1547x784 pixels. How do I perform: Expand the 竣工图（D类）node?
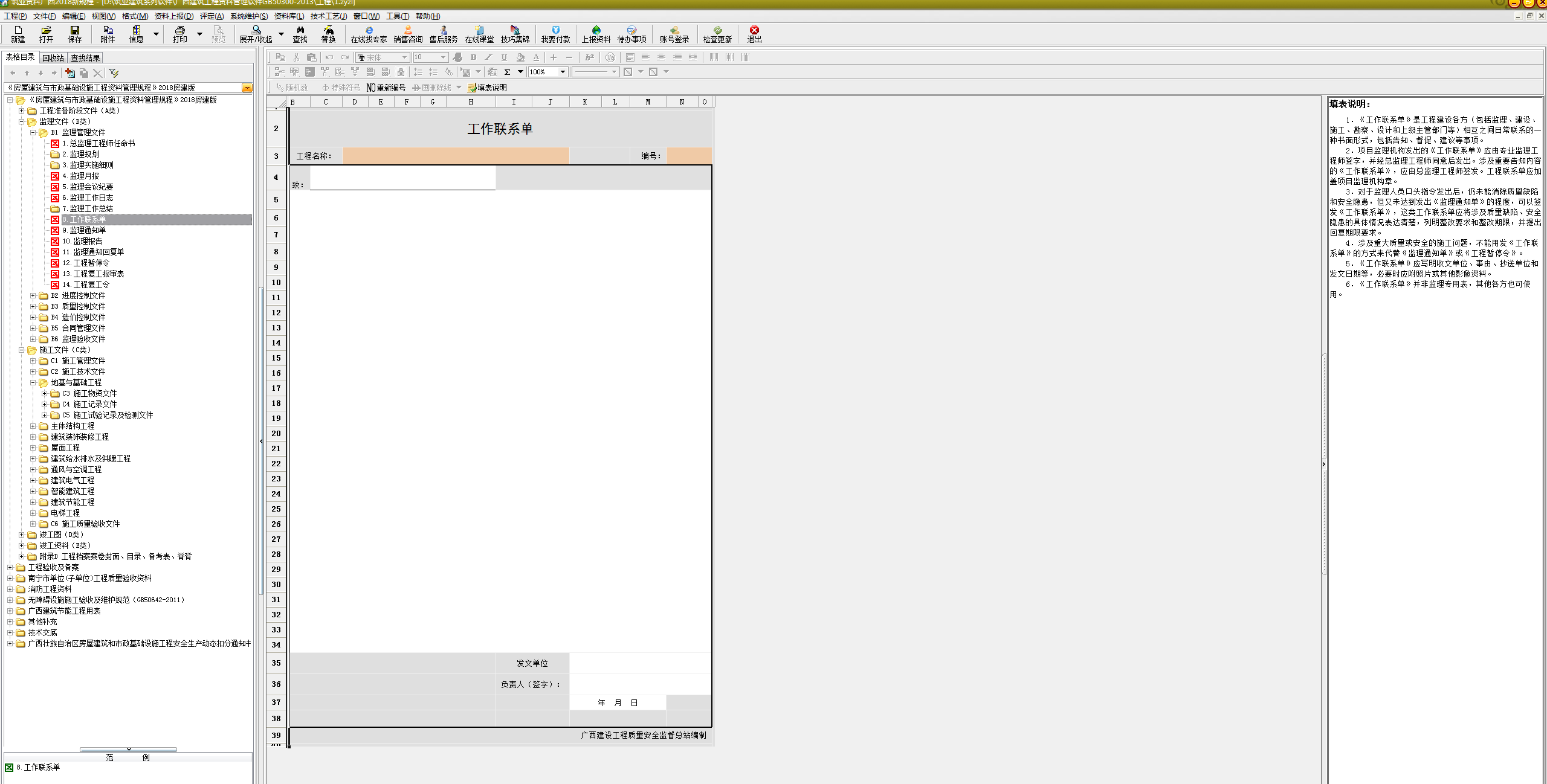(x=21, y=535)
